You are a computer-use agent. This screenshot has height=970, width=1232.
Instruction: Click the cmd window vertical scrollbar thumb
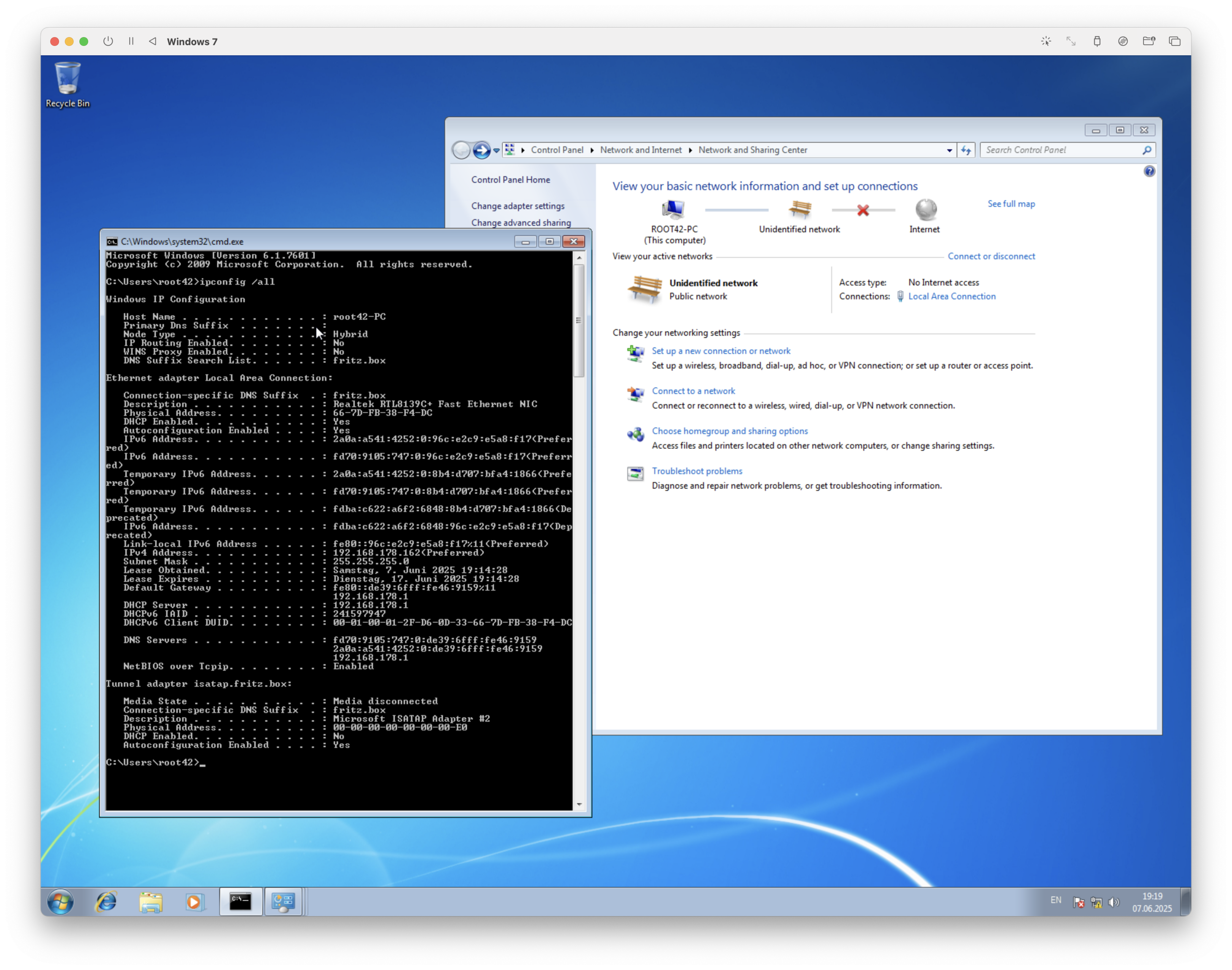pos(579,320)
